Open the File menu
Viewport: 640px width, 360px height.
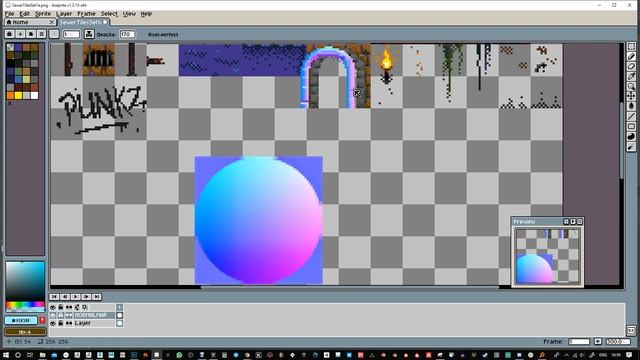pos(9,13)
